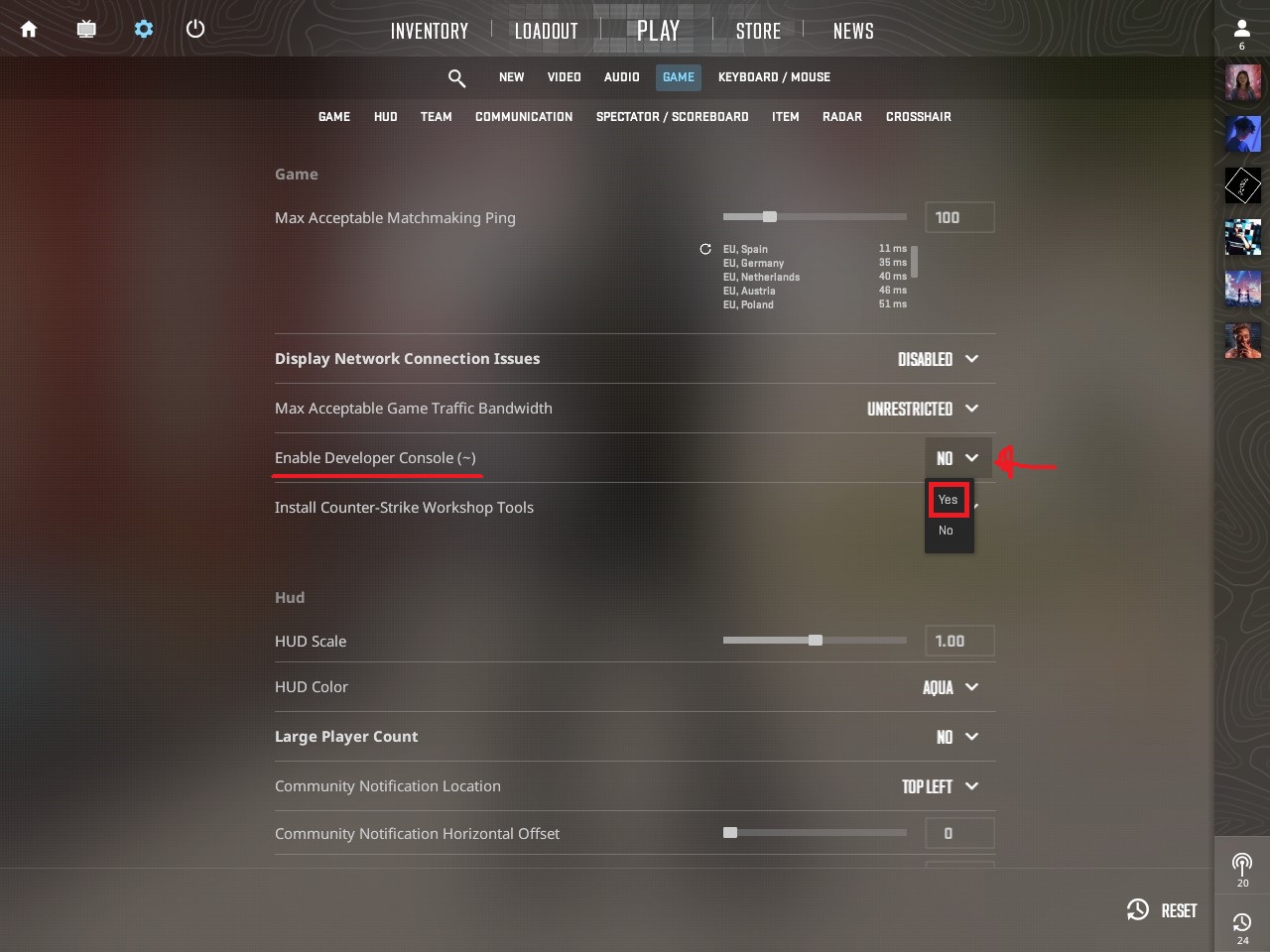Click the Reset button
The height and width of the screenshot is (952, 1270).
coord(1162,910)
